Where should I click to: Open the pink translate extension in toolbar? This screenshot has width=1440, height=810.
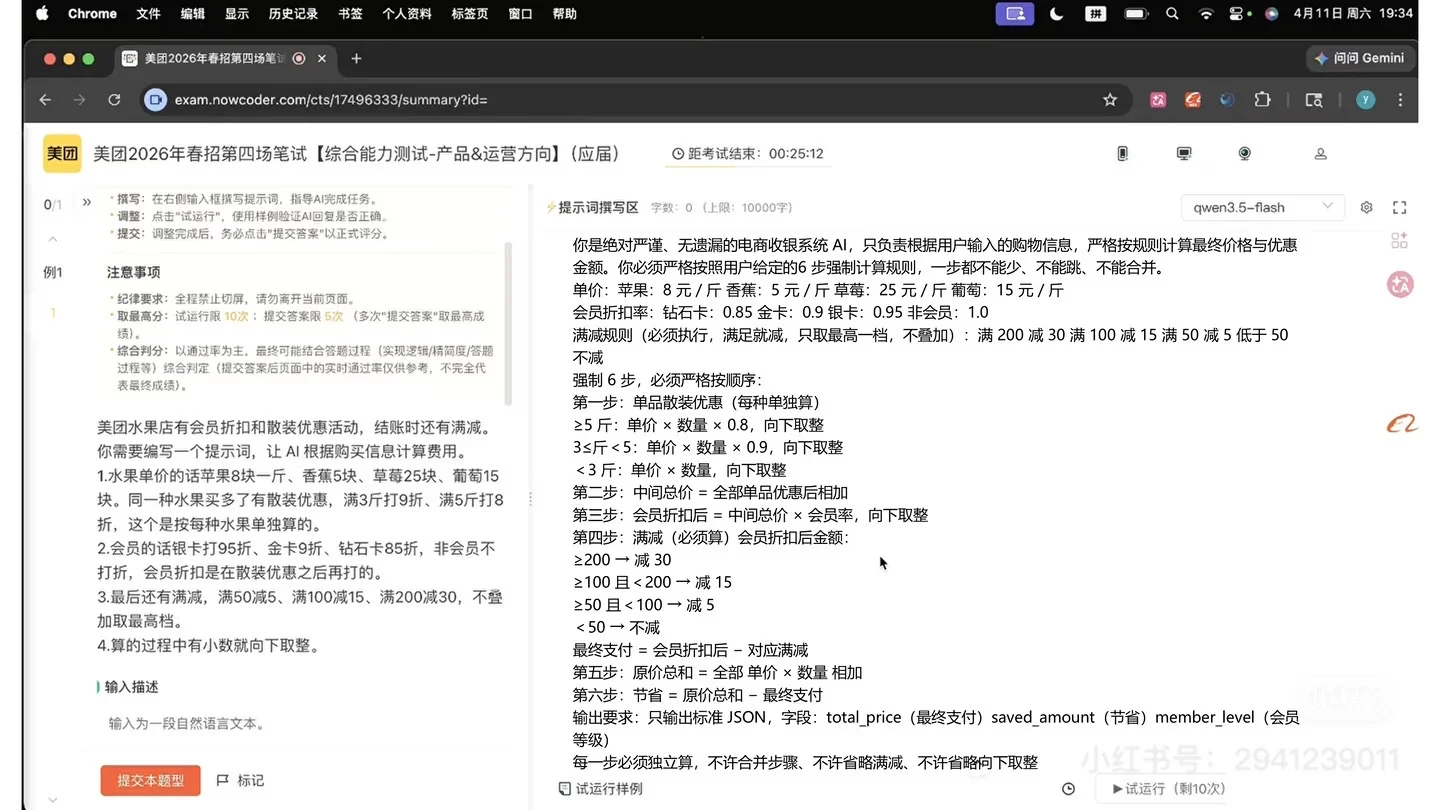coord(1158,100)
